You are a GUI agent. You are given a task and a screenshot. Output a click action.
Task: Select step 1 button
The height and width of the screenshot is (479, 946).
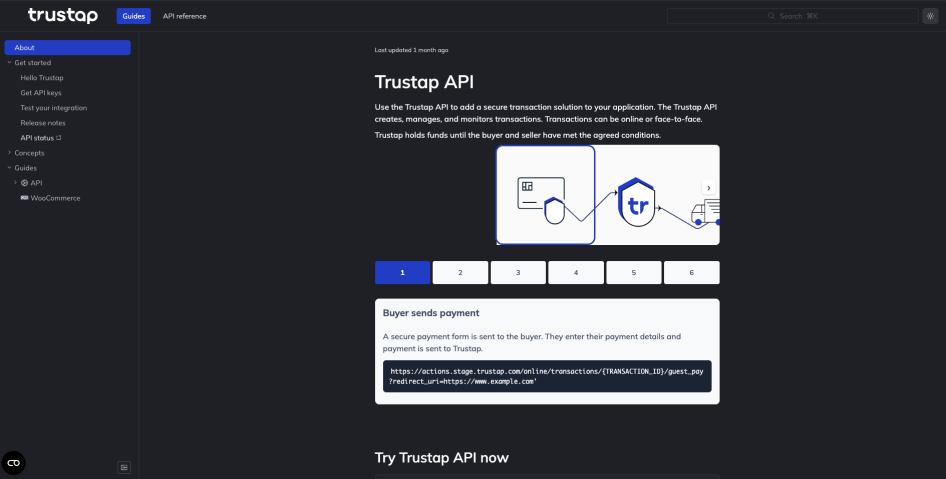coord(402,273)
